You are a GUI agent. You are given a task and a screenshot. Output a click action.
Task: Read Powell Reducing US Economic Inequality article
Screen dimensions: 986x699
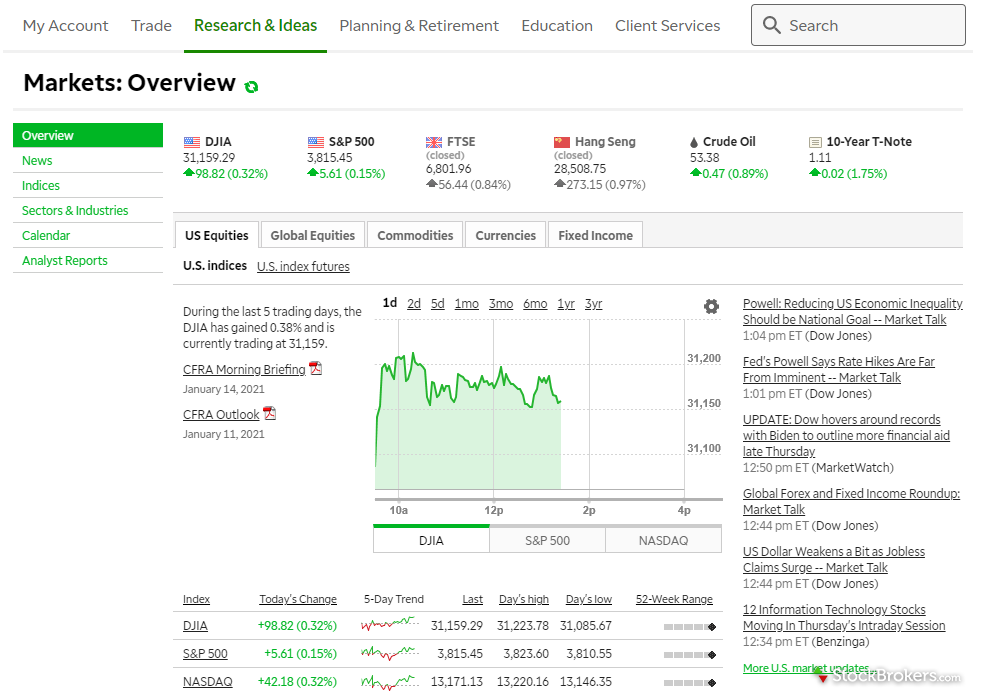pos(853,311)
